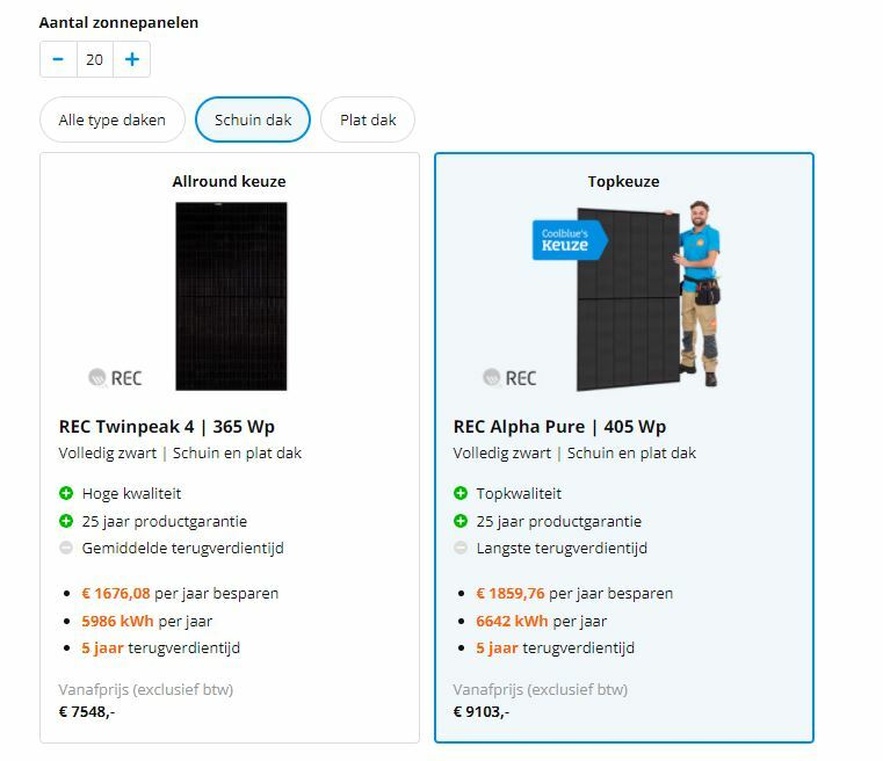Click the quantity field showing 20
This screenshot has width=883, height=761.
94,59
